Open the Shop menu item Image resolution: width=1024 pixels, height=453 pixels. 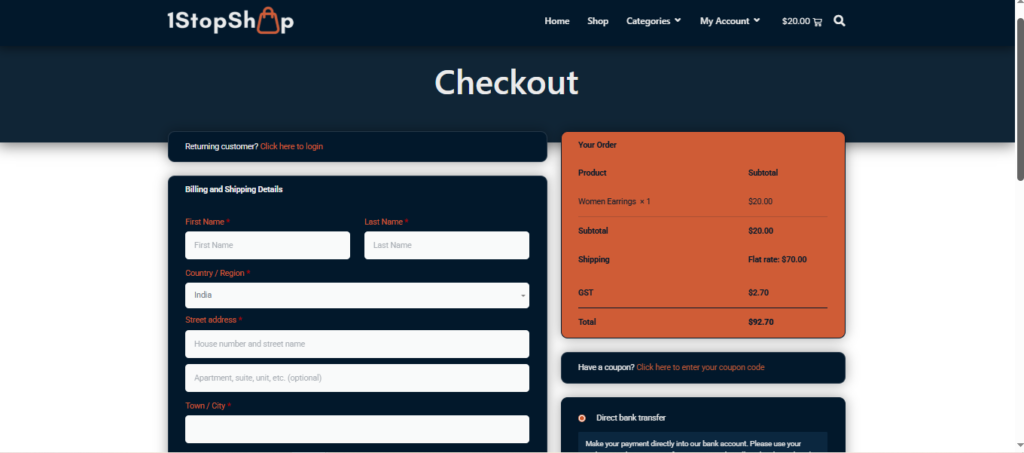click(x=598, y=21)
